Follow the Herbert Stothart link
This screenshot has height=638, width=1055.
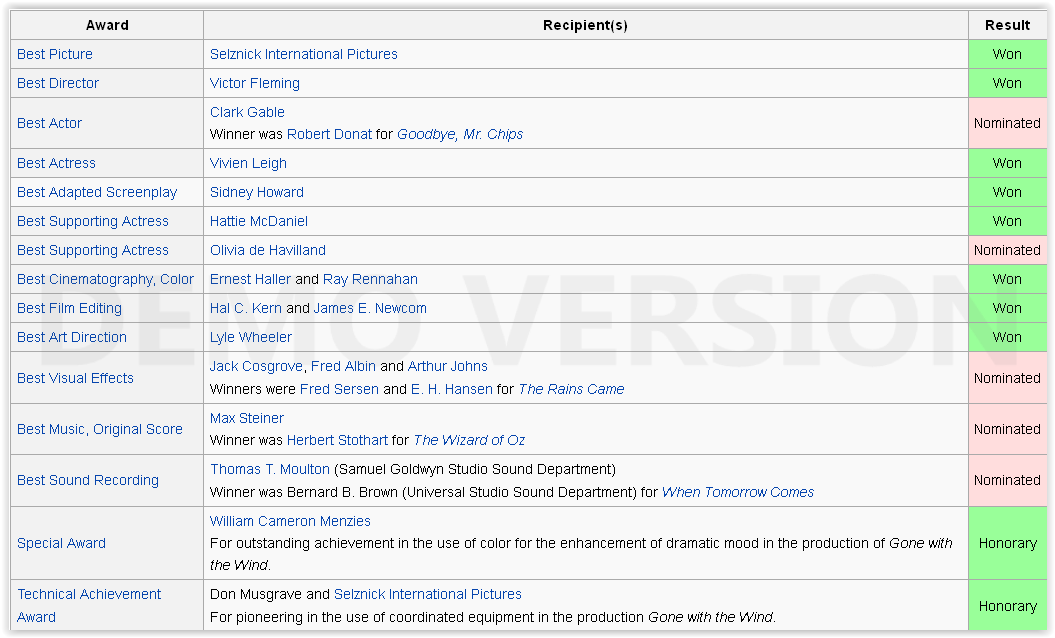(337, 440)
